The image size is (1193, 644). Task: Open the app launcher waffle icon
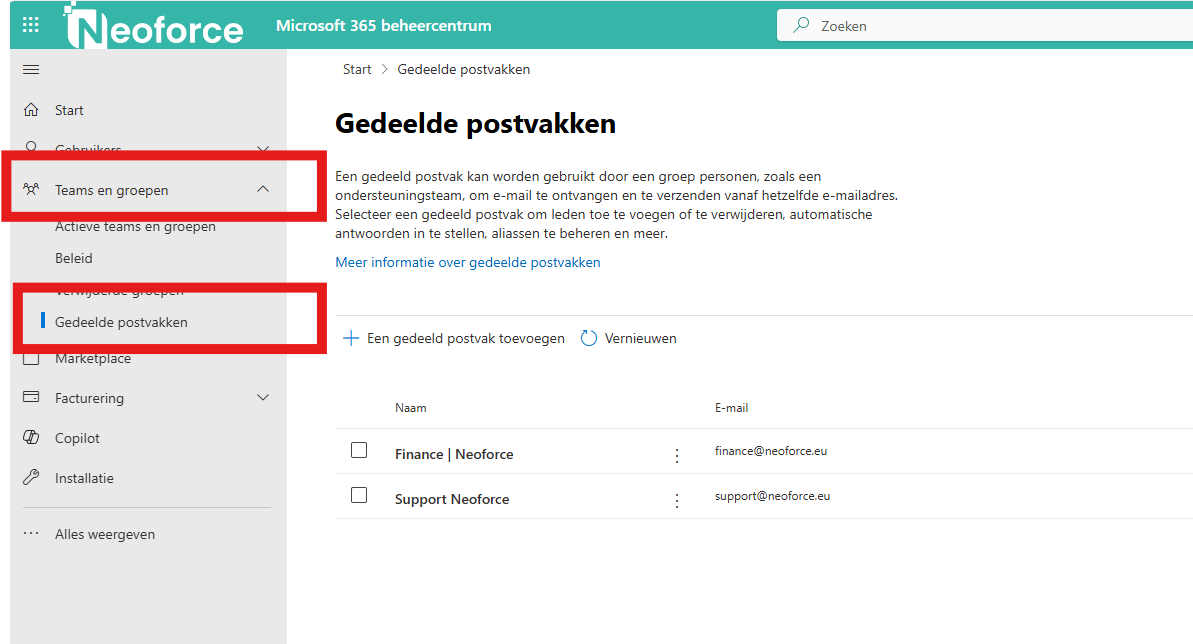(x=30, y=25)
